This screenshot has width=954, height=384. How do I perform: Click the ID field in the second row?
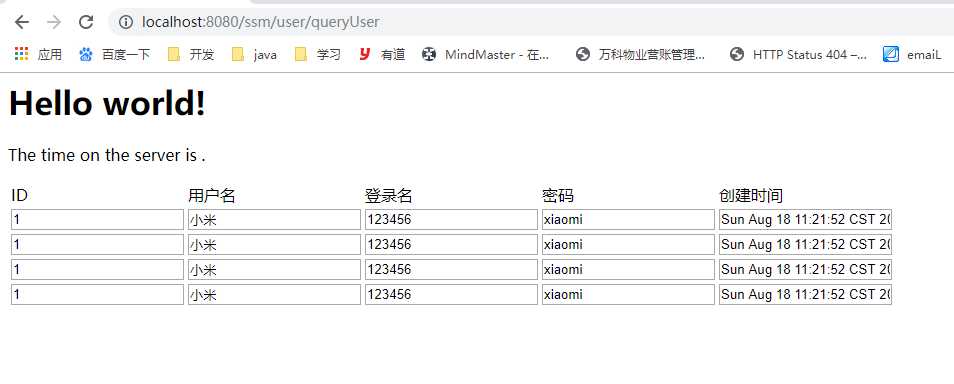point(97,245)
